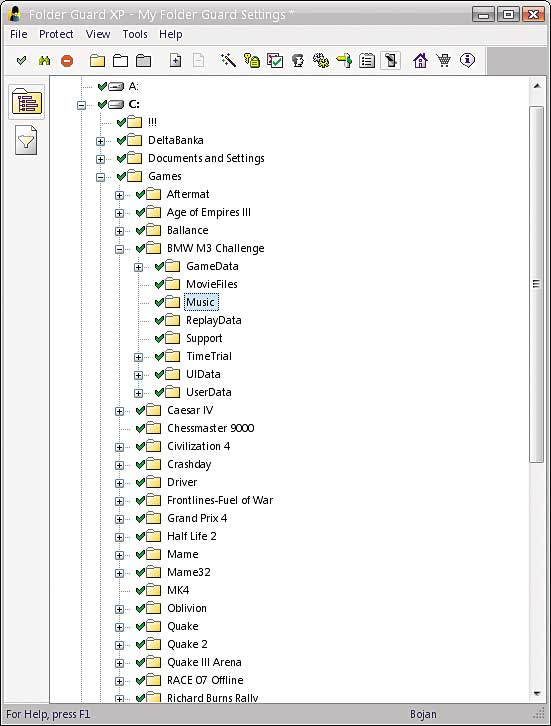This screenshot has height=726, width=551.
Task: Collapse the C: drive node
Action: click(x=81, y=105)
